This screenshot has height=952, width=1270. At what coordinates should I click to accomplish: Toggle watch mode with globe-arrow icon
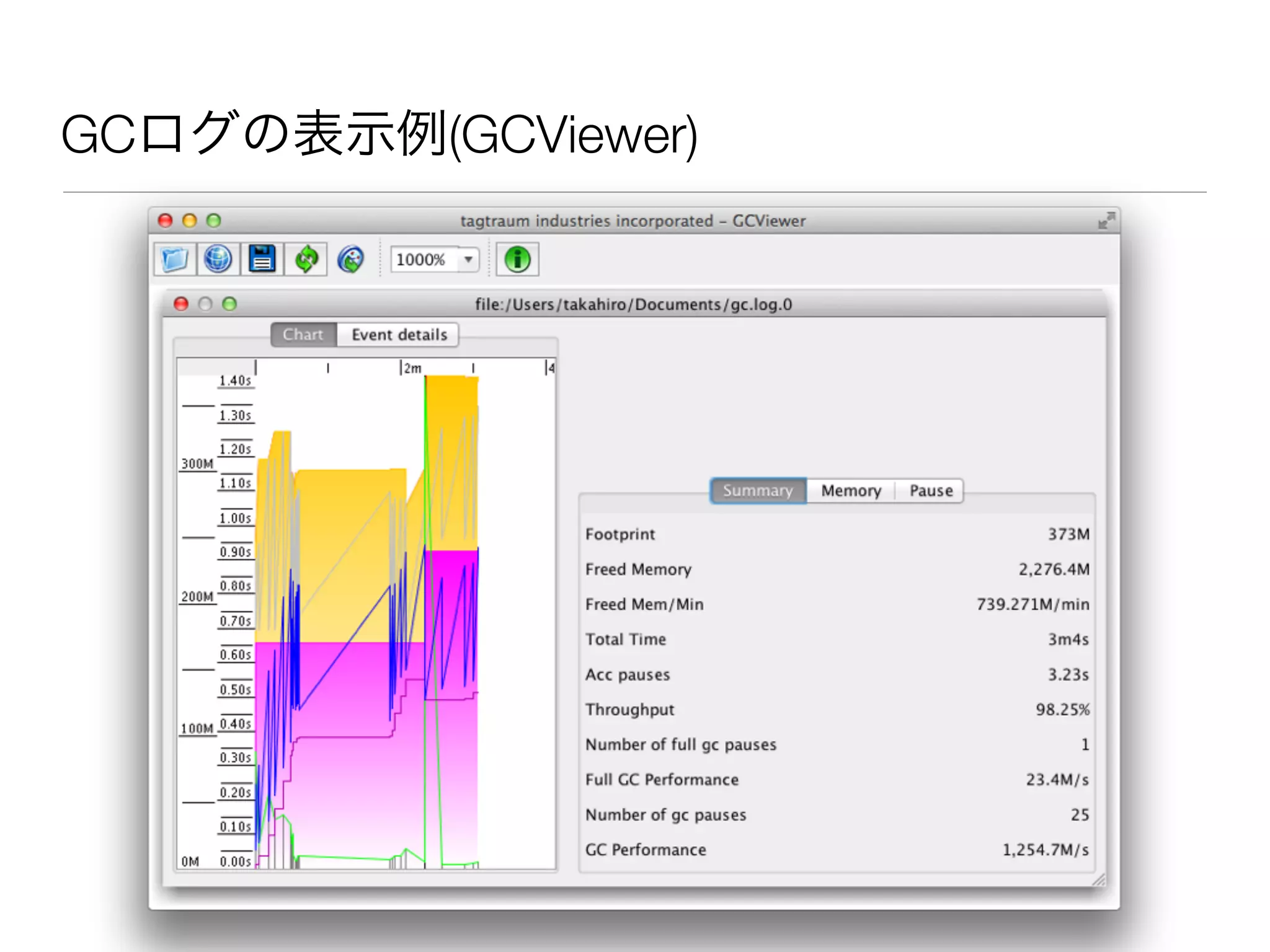(351, 259)
